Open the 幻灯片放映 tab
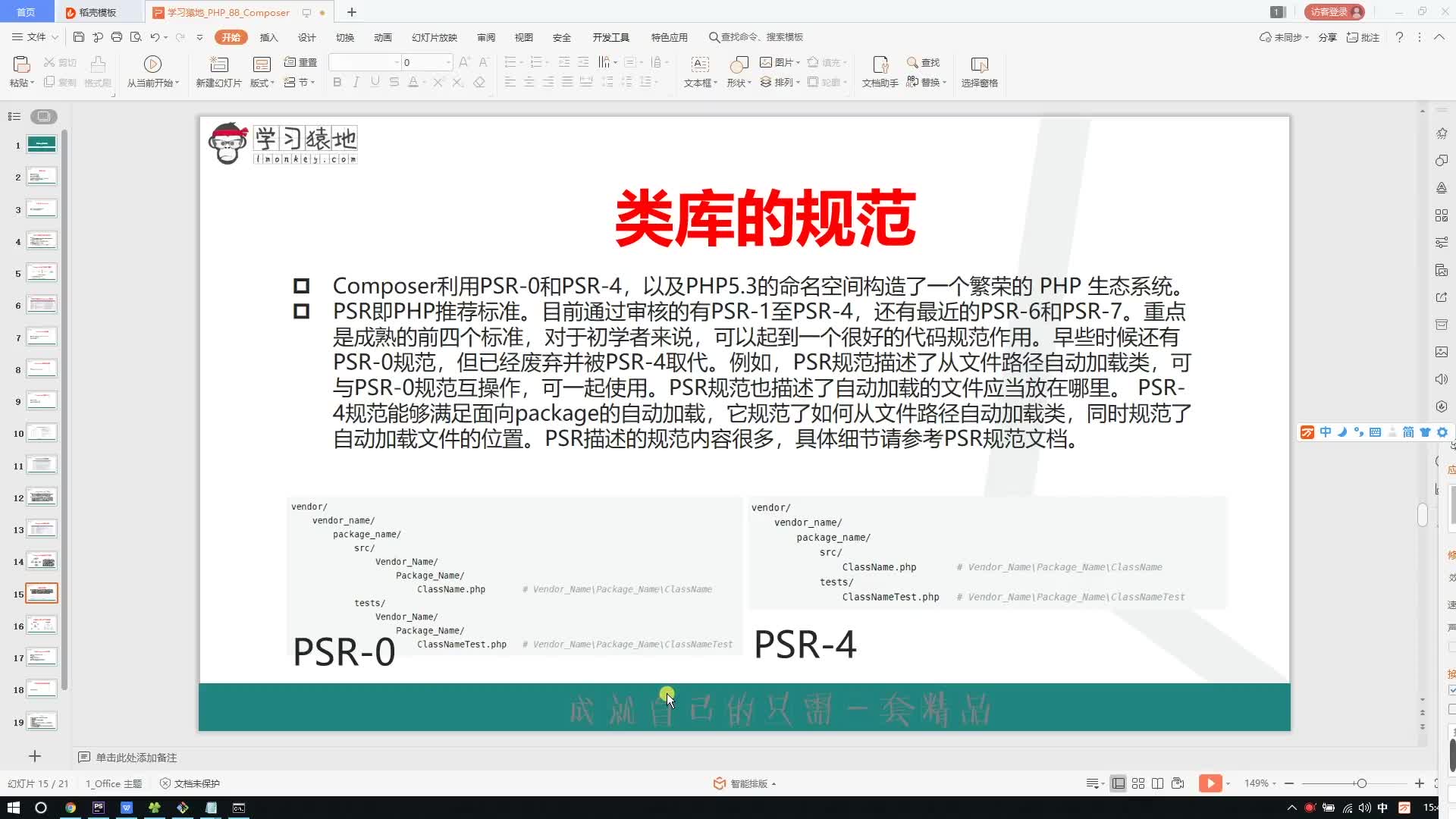Image resolution: width=1456 pixels, height=819 pixels. (434, 36)
